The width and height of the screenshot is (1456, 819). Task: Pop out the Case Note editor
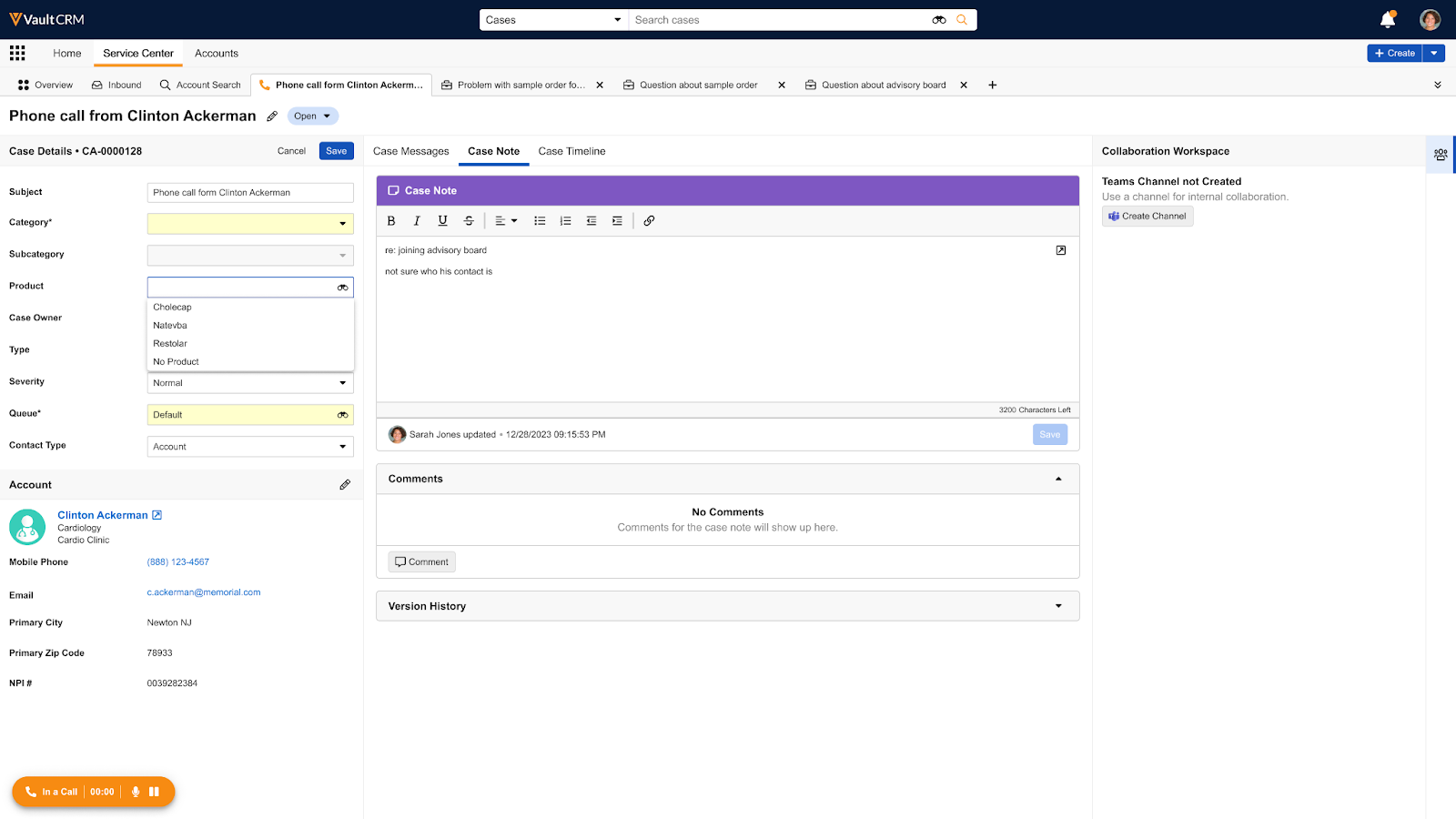click(x=1060, y=250)
